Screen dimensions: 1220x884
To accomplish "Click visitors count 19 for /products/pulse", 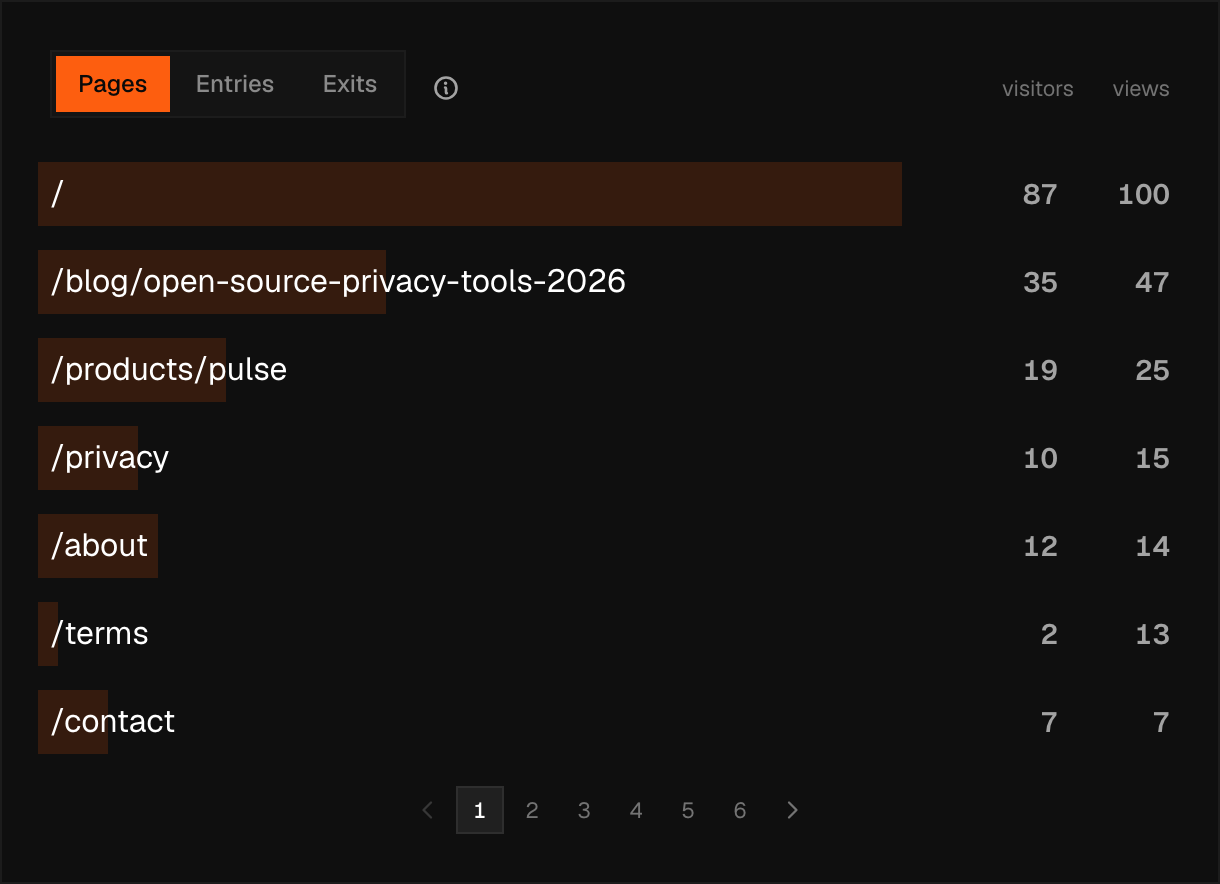I will [x=1040, y=370].
